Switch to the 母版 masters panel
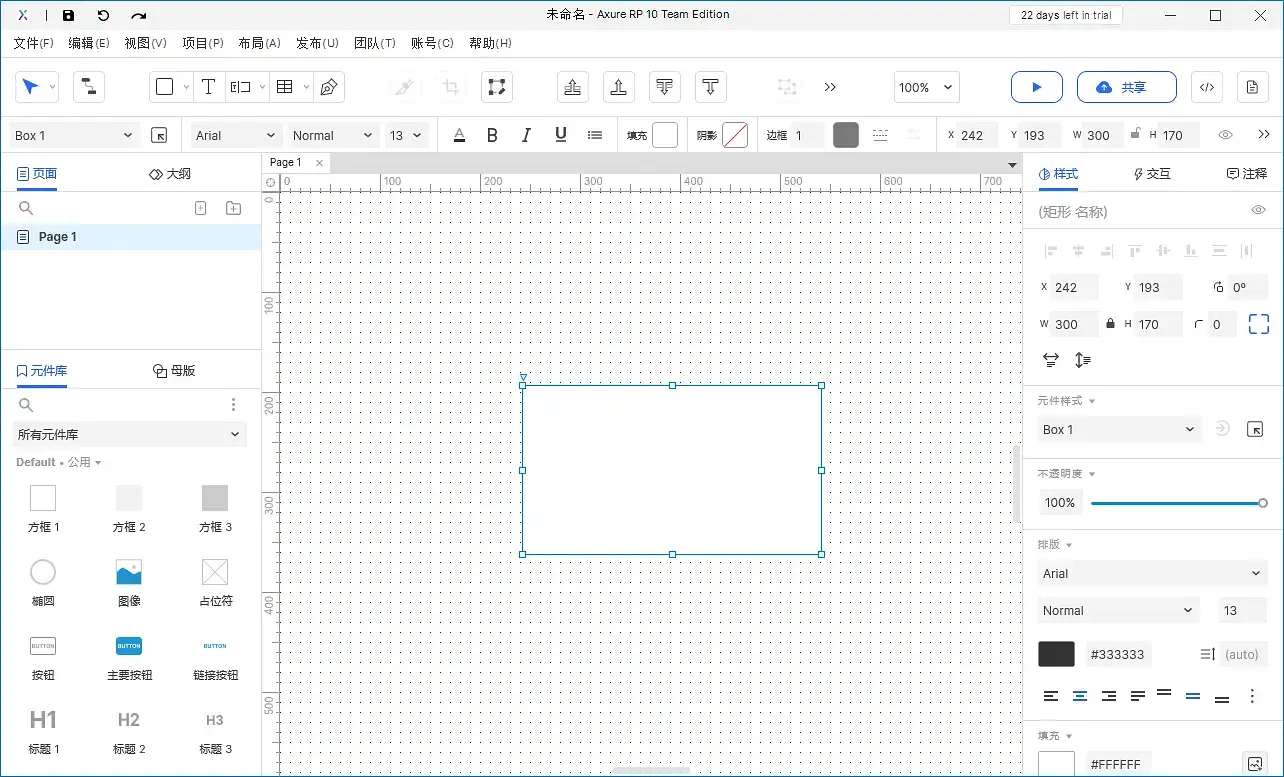The height and width of the screenshot is (777, 1284). [174, 371]
